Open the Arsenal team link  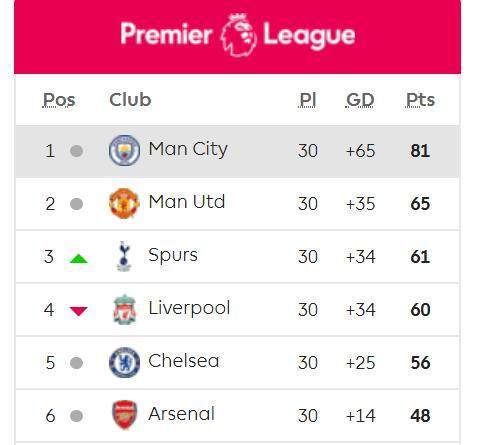click(182, 414)
